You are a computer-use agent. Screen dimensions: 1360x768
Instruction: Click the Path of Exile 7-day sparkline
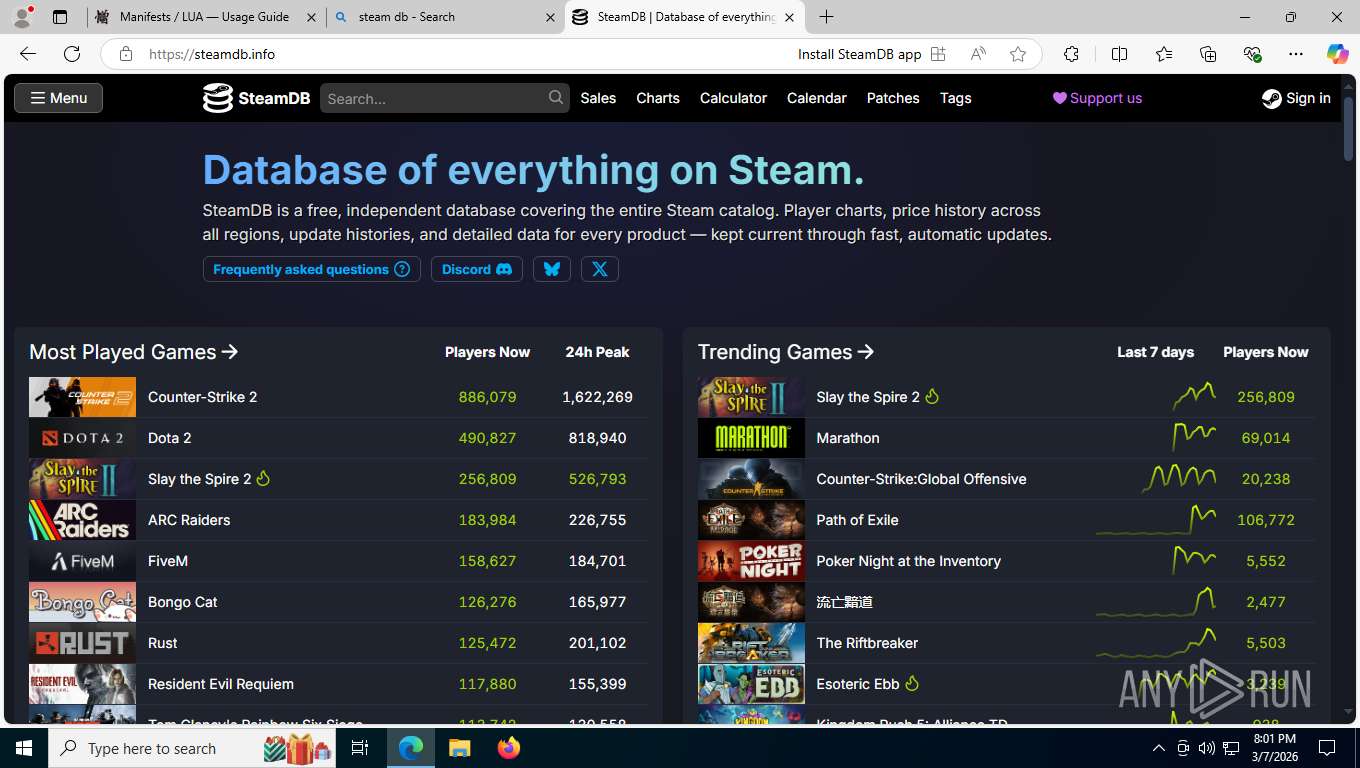click(1156, 520)
